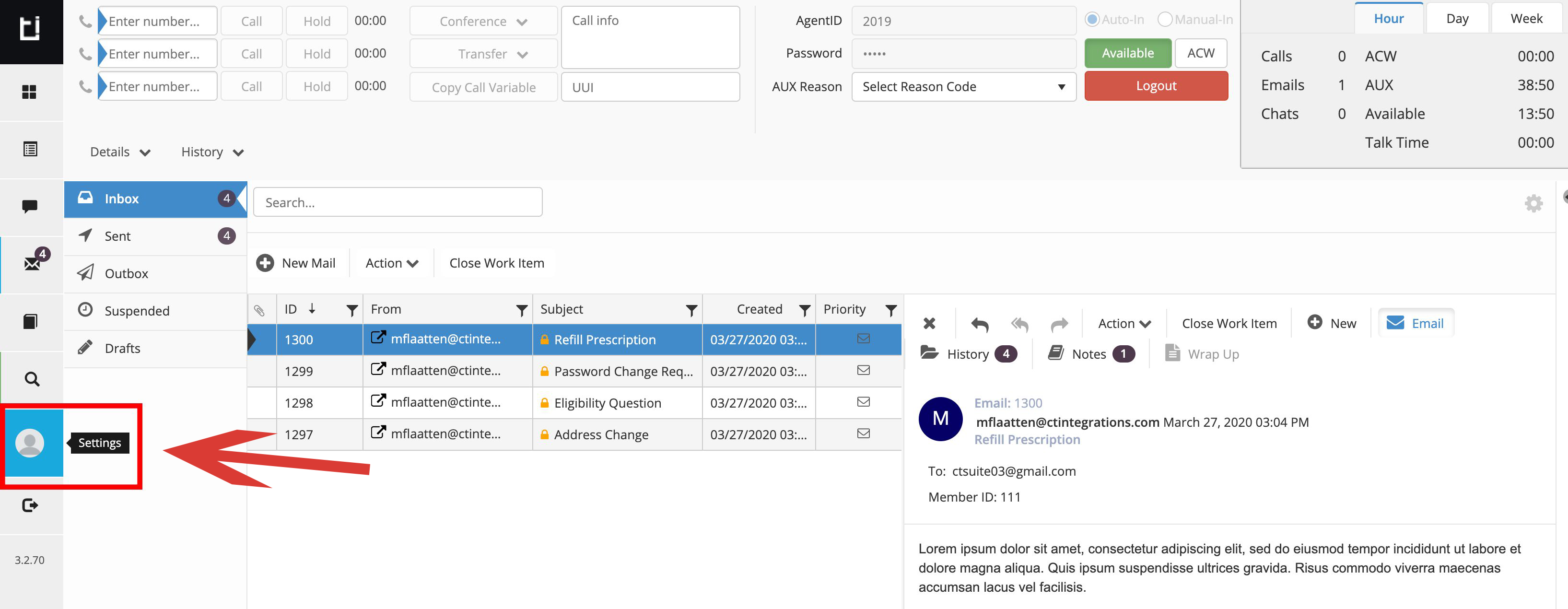
Task: Click the New button in email preview toolbar
Action: [1331, 323]
